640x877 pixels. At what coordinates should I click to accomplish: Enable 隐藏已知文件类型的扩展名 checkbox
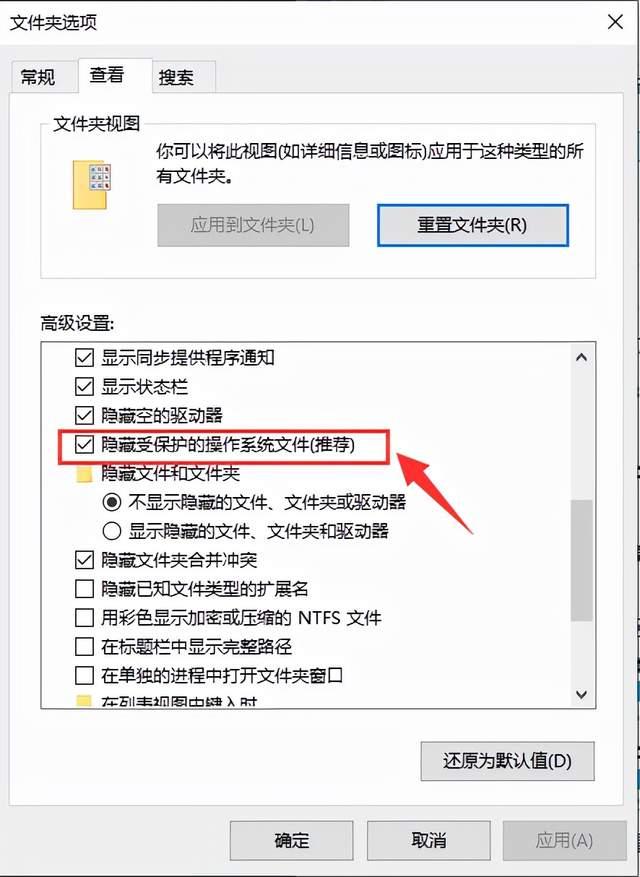[x=84, y=589]
